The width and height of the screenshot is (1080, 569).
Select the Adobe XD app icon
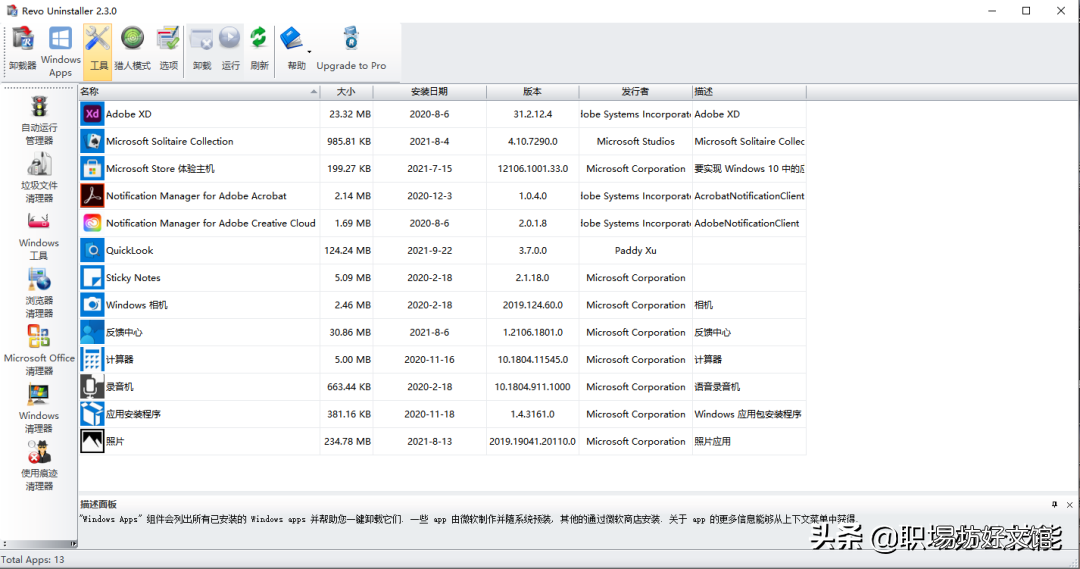tap(92, 114)
